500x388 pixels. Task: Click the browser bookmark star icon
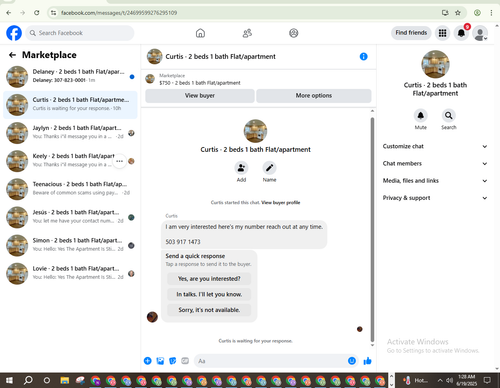click(458, 13)
